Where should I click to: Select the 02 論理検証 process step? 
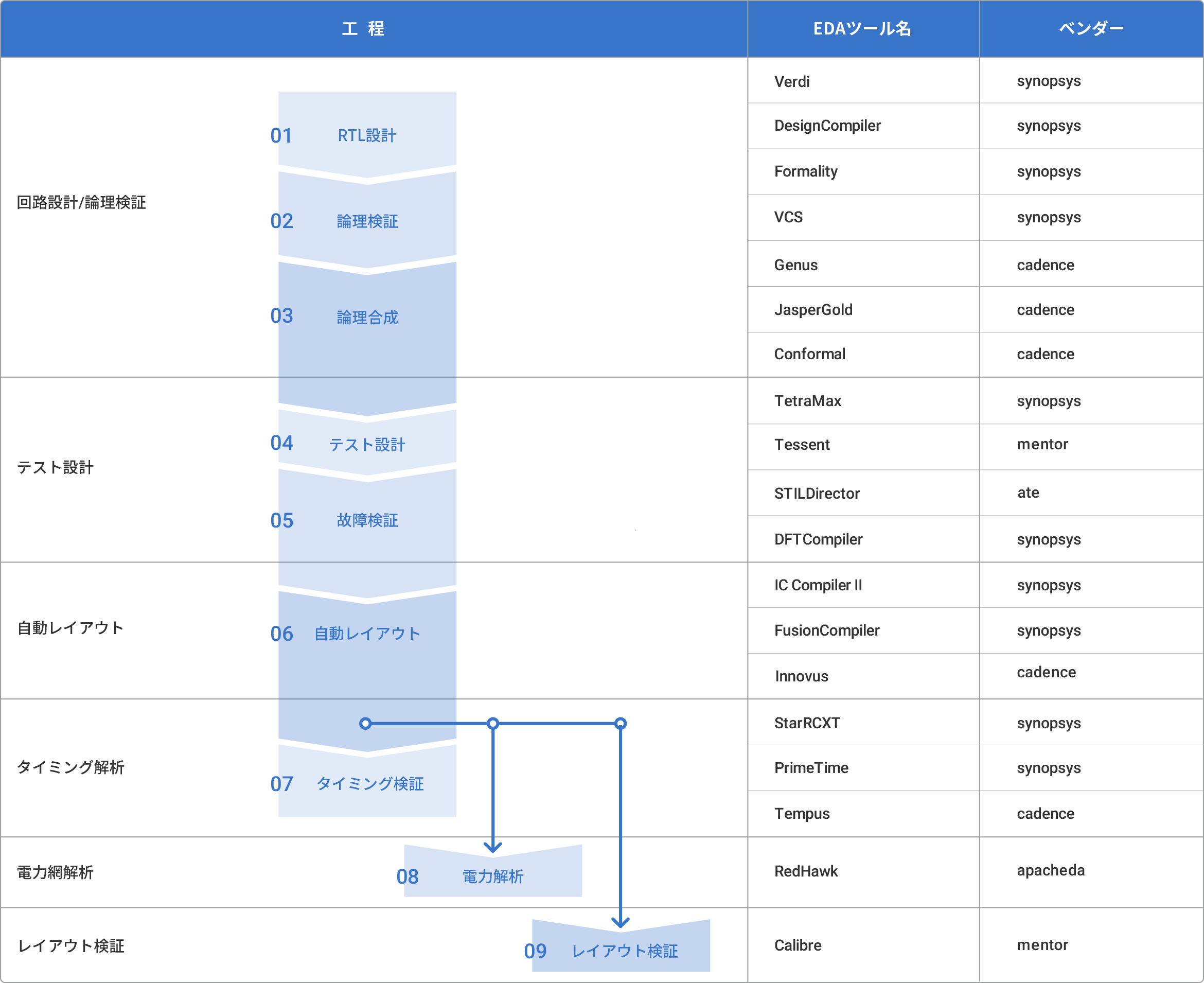[x=366, y=222]
